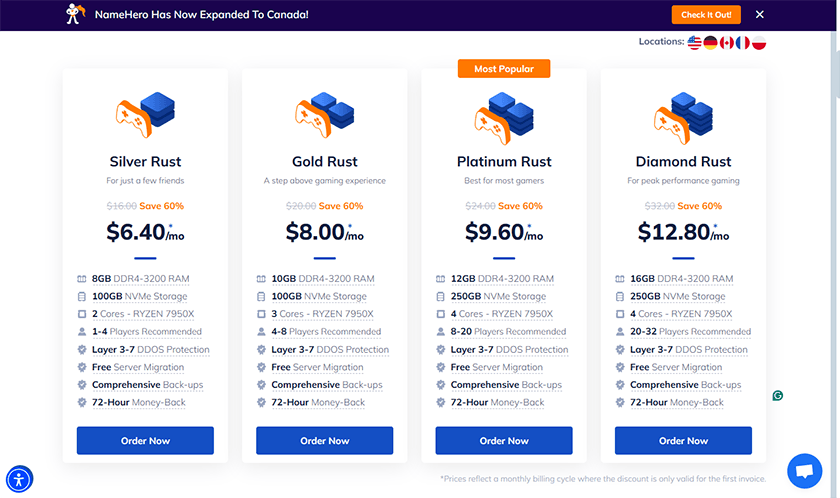
Task: Choose the Canada flag location
Action: pos(727,43)
